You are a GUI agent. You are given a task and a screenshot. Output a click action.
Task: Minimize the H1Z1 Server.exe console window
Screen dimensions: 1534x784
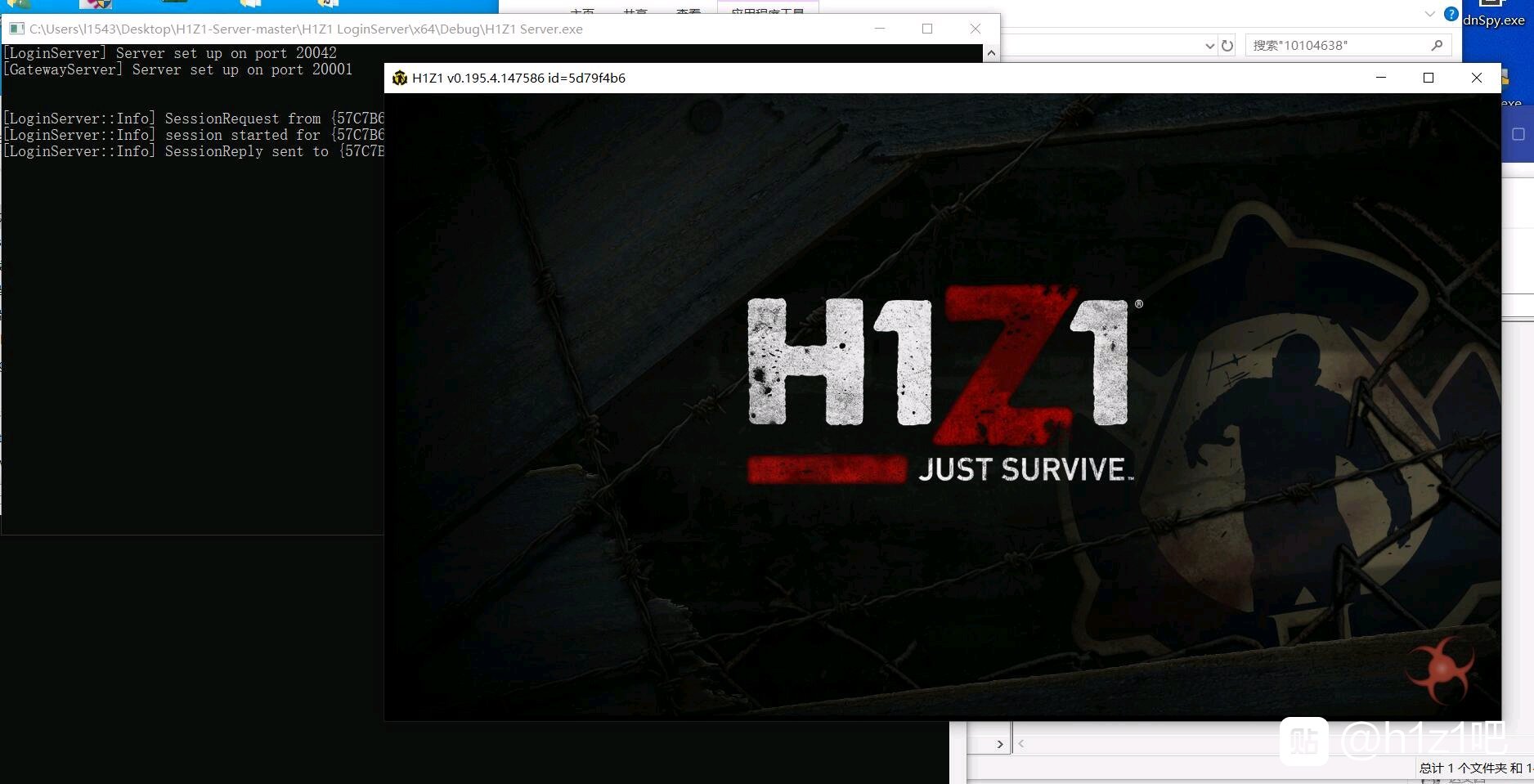click(880, 29)
